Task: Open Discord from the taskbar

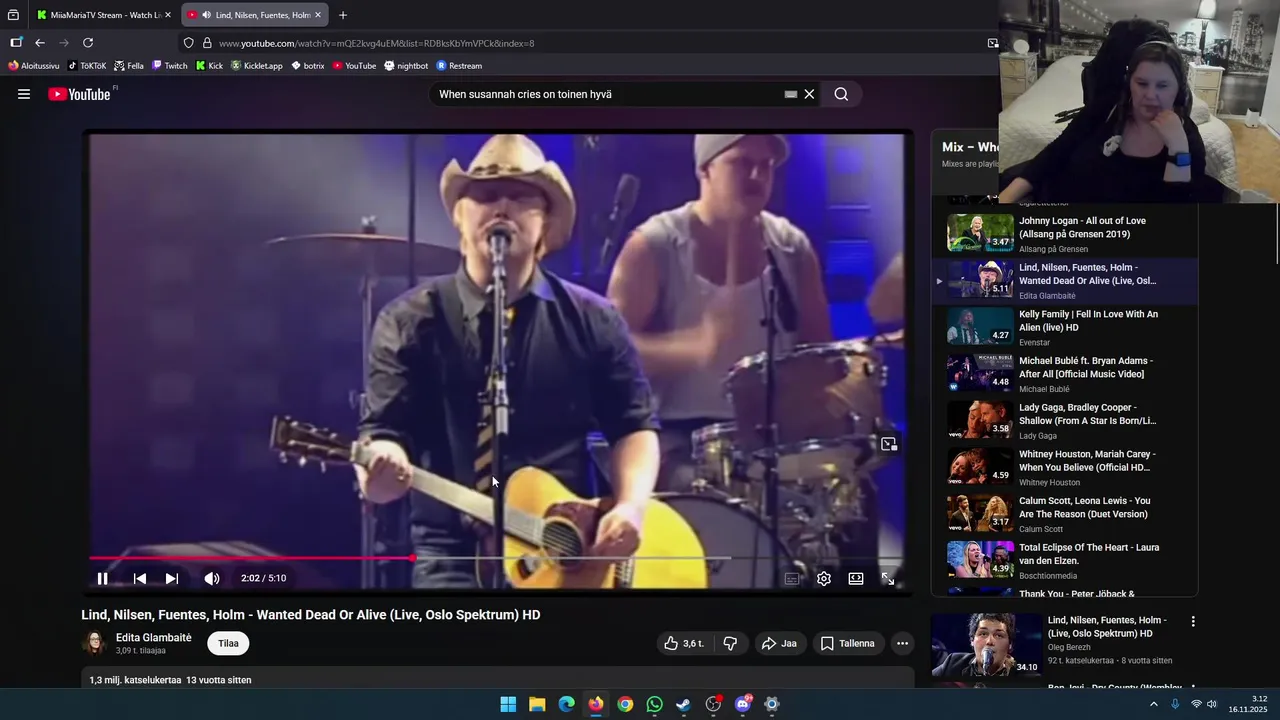Action: 743,704
